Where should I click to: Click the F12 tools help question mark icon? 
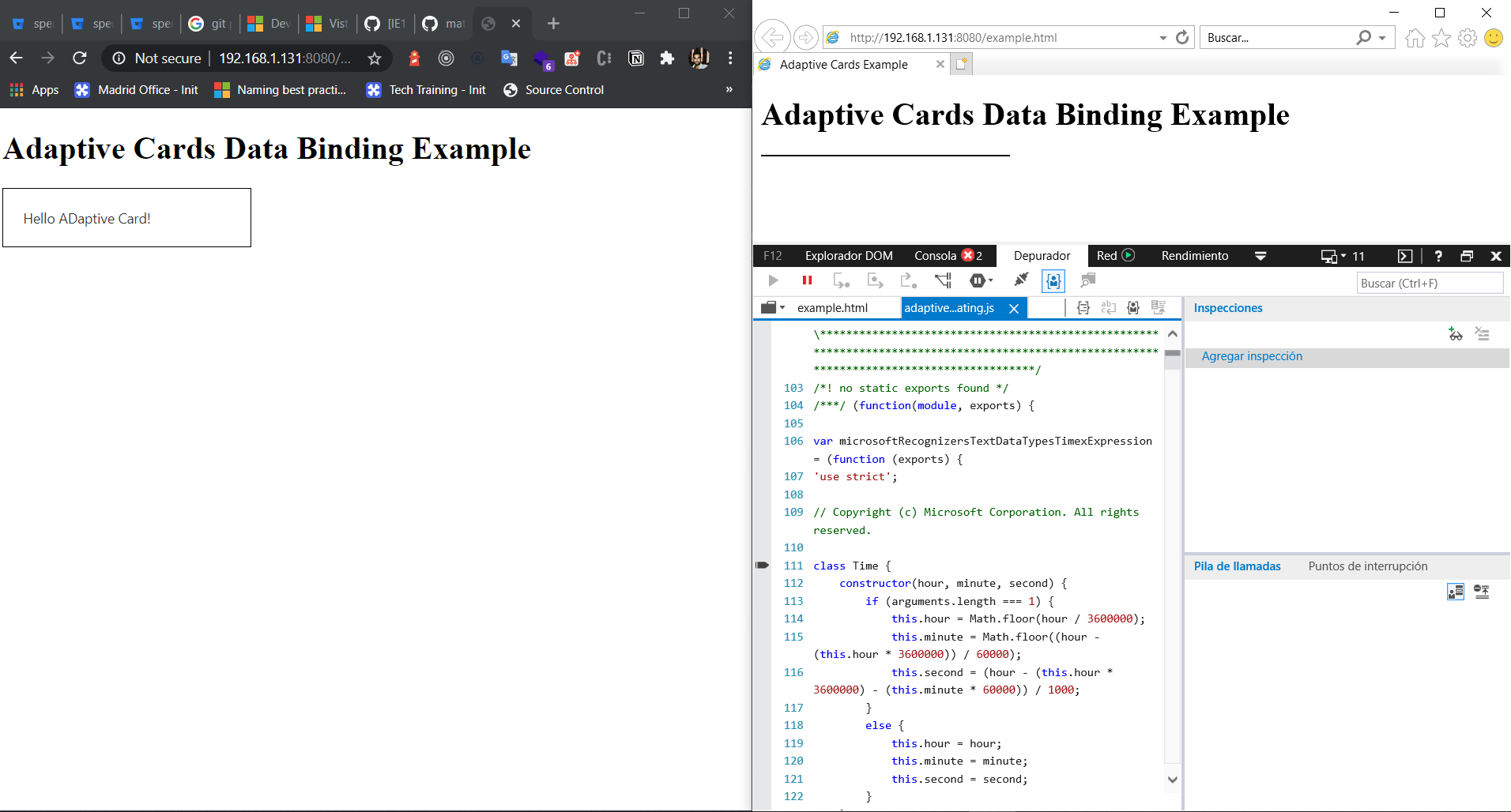pos(1438,256)
